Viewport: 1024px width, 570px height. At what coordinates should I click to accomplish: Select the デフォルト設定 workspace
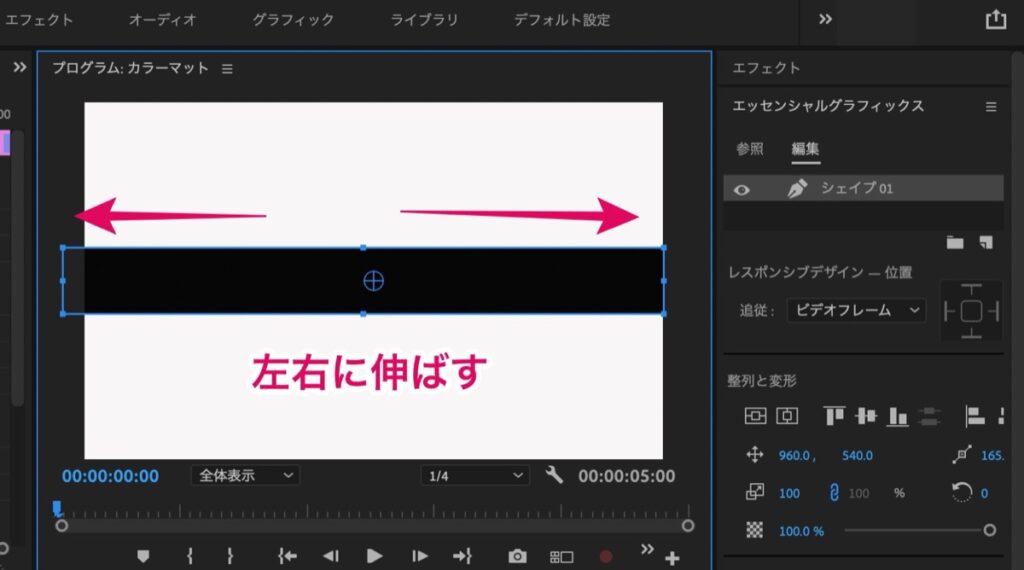point(562,20)
